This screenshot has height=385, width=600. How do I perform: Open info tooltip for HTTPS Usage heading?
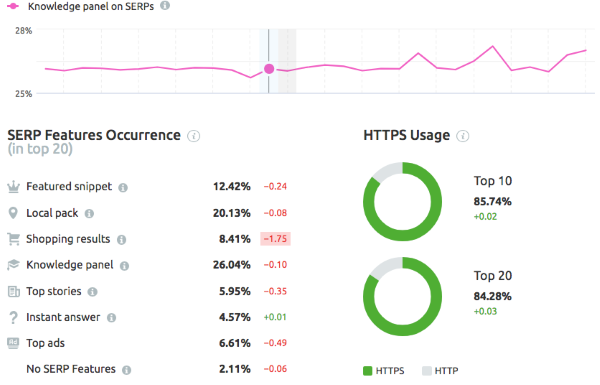(463, 136)
